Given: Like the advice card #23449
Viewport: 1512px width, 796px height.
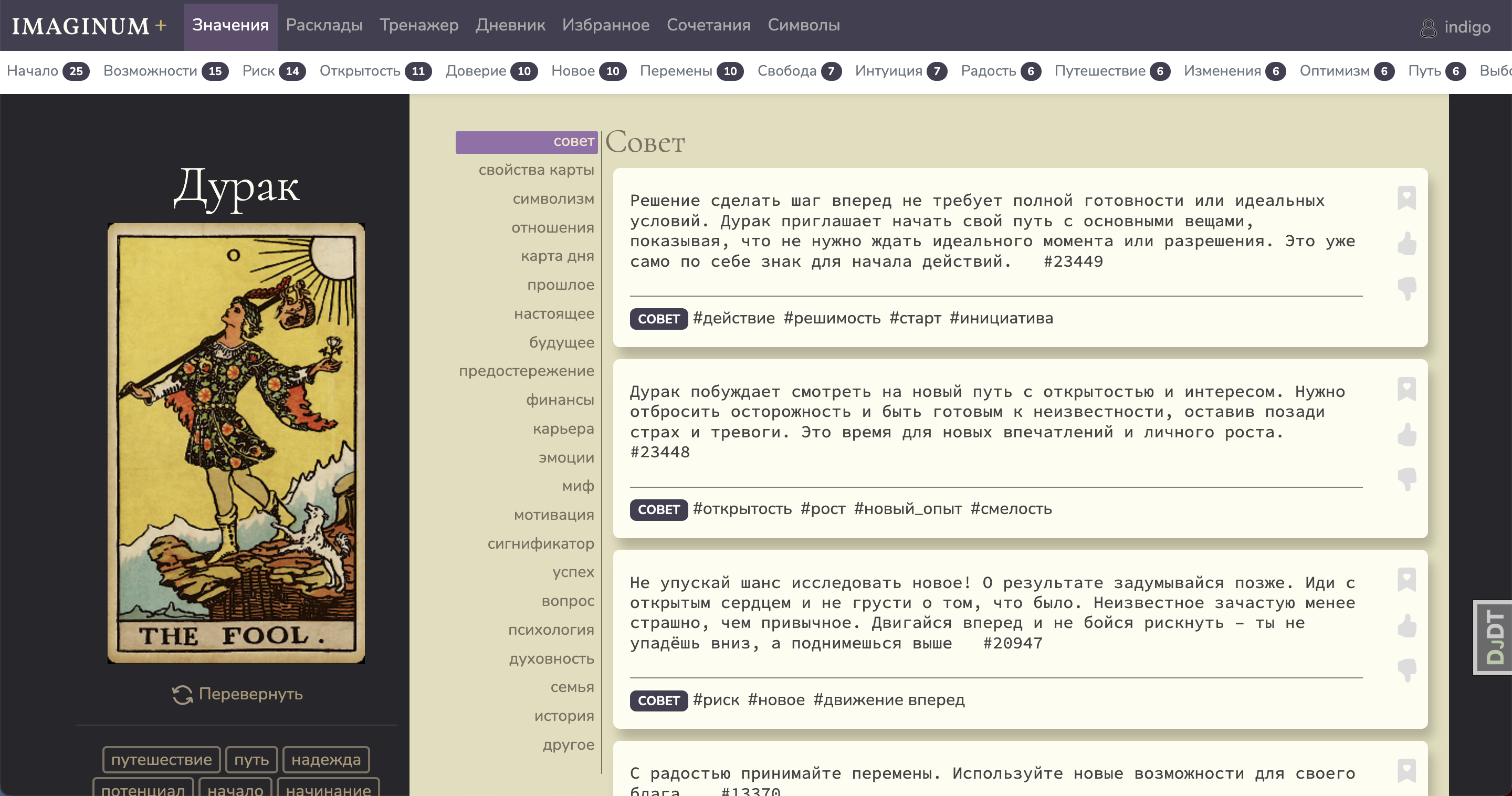Looking at the screenshot, I should pyautogui.click(x=1406, y=244).
